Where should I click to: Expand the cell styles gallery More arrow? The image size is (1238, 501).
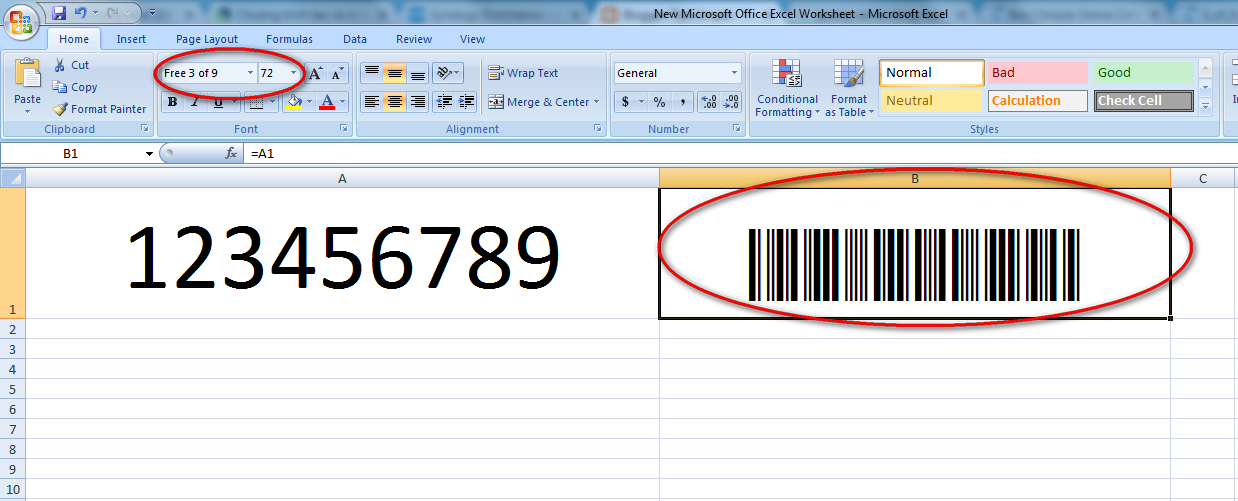point(1205,106)
